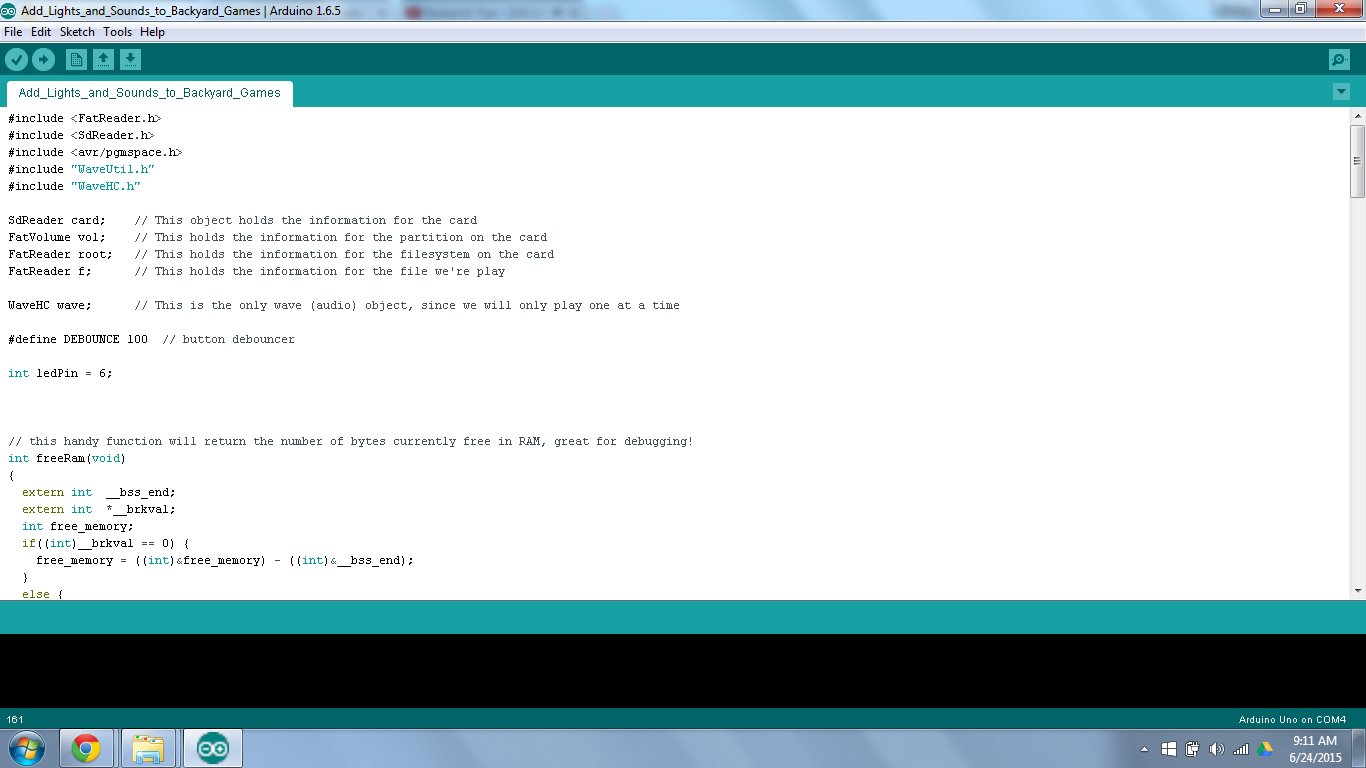The width and height of the screenshot is (1366, 768).
Task: Click the 'if((int)__brkval == 0) {' line
Action: tap(105, 543)
